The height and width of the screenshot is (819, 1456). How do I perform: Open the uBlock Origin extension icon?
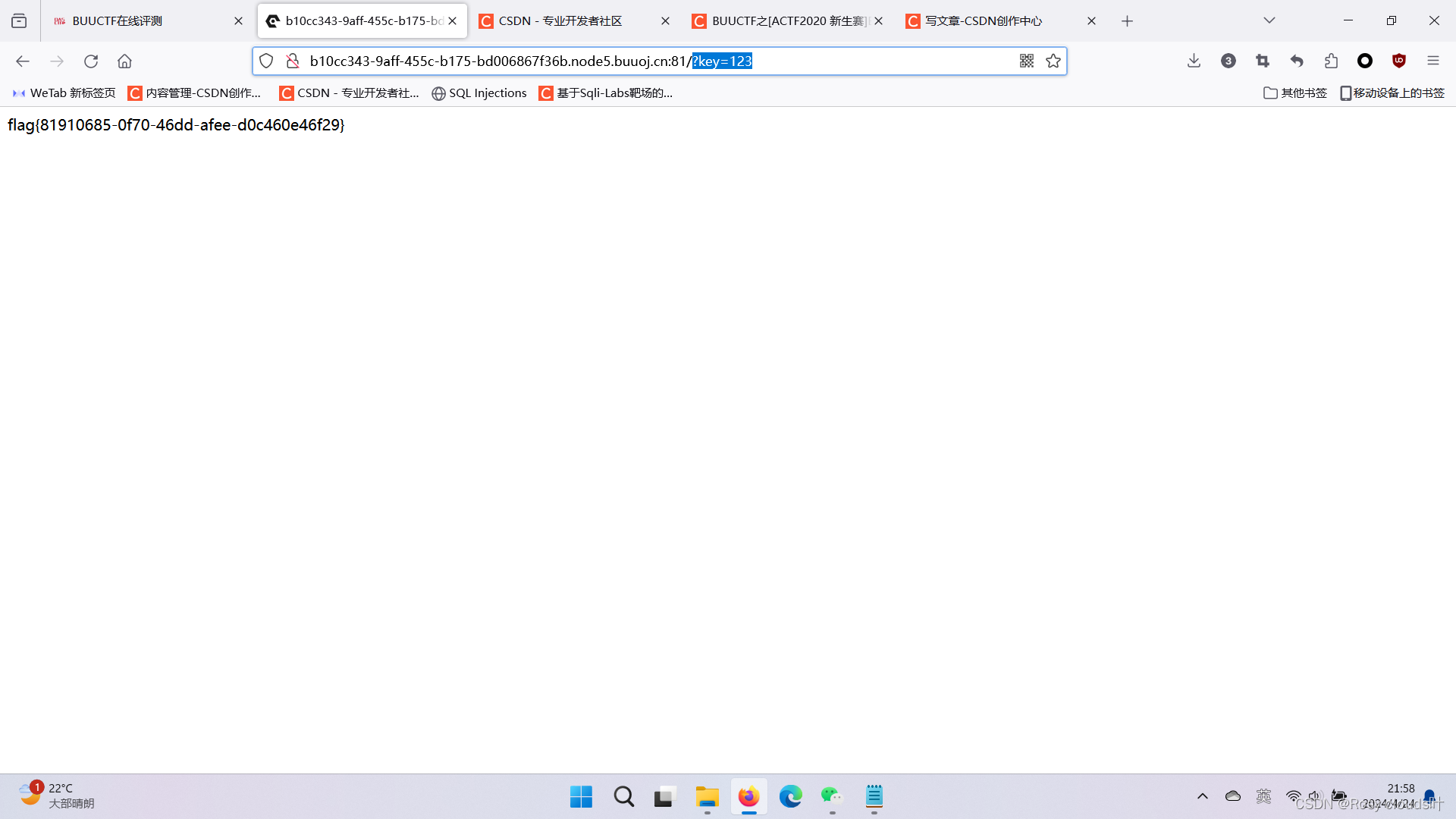click(1399, 61)
